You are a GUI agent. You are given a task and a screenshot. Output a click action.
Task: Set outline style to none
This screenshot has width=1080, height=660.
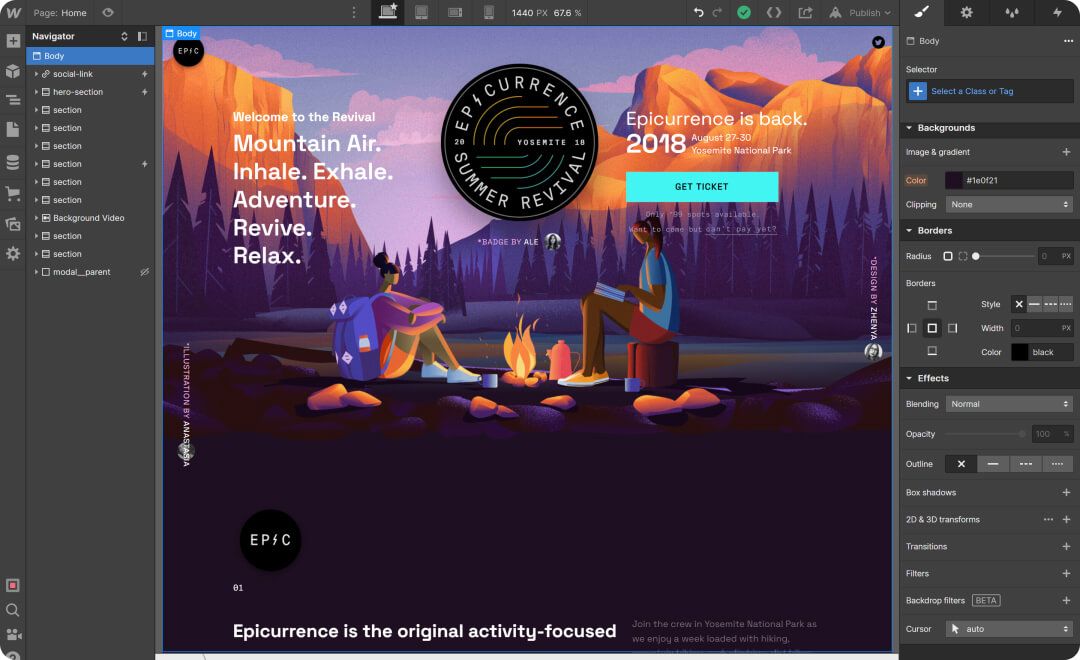coord(961,464)
